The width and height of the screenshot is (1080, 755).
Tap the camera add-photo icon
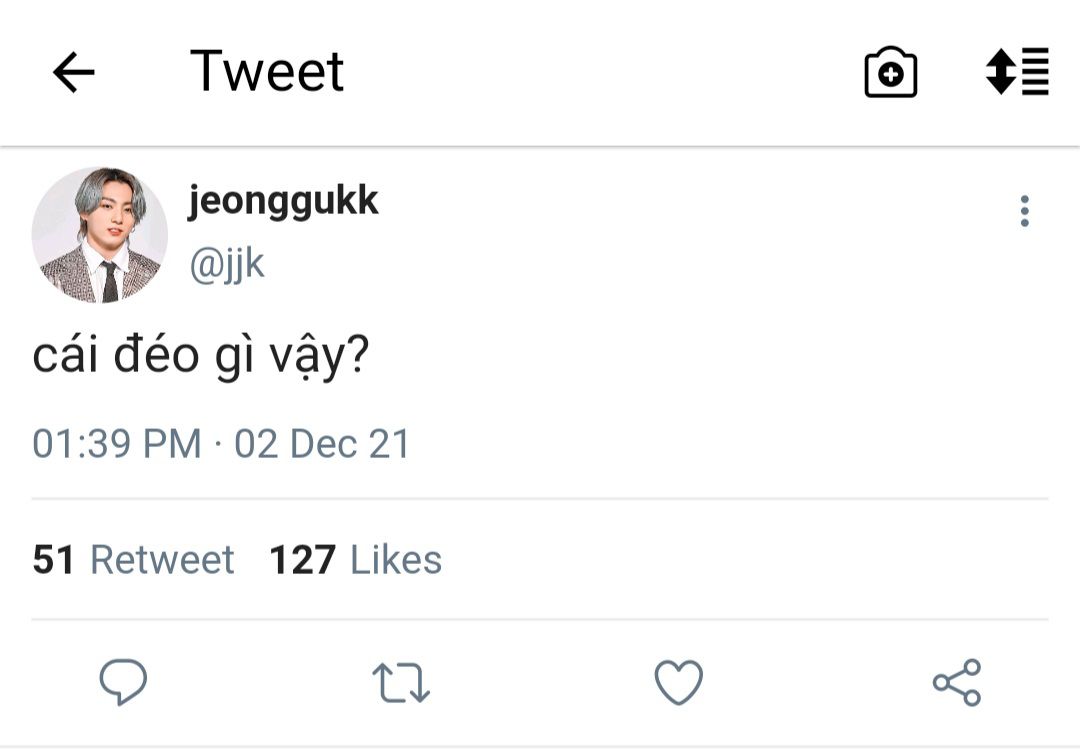click(x=890, y=73)
